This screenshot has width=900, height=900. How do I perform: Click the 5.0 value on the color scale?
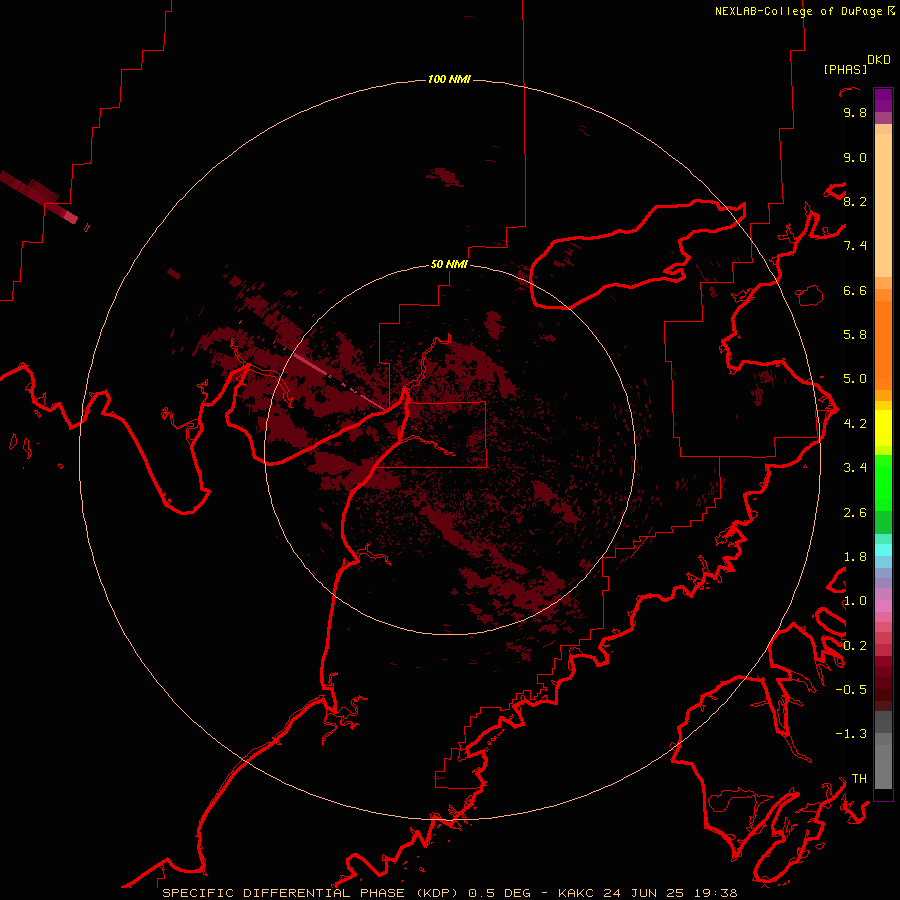pyautogui.click(x=855, y=379)
